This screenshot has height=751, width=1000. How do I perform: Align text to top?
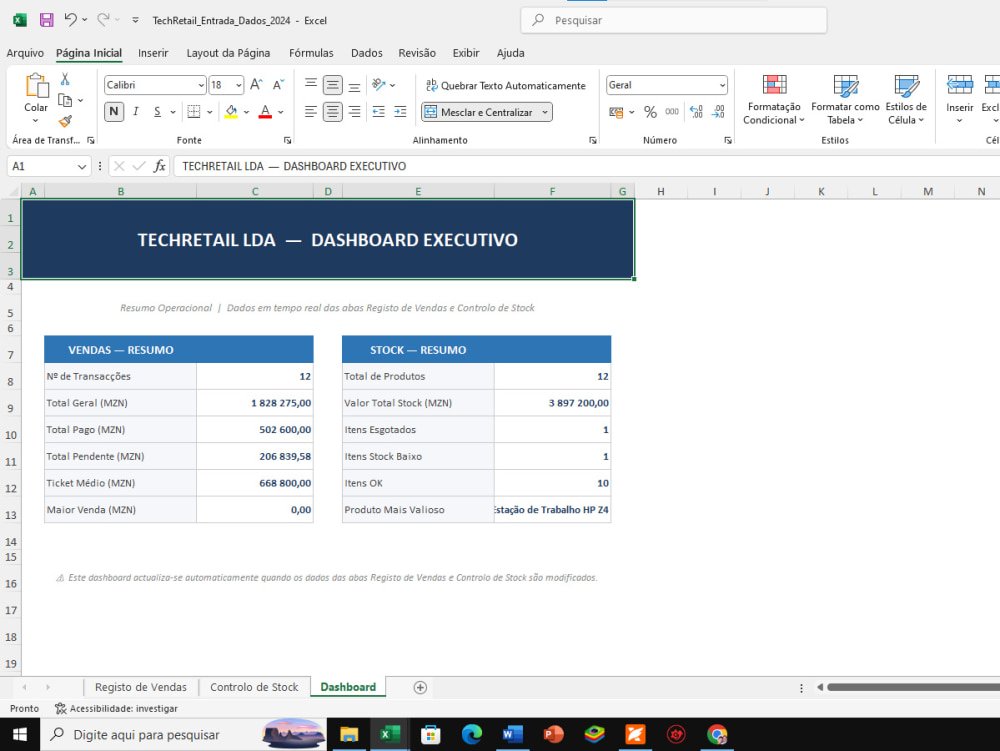311,85
